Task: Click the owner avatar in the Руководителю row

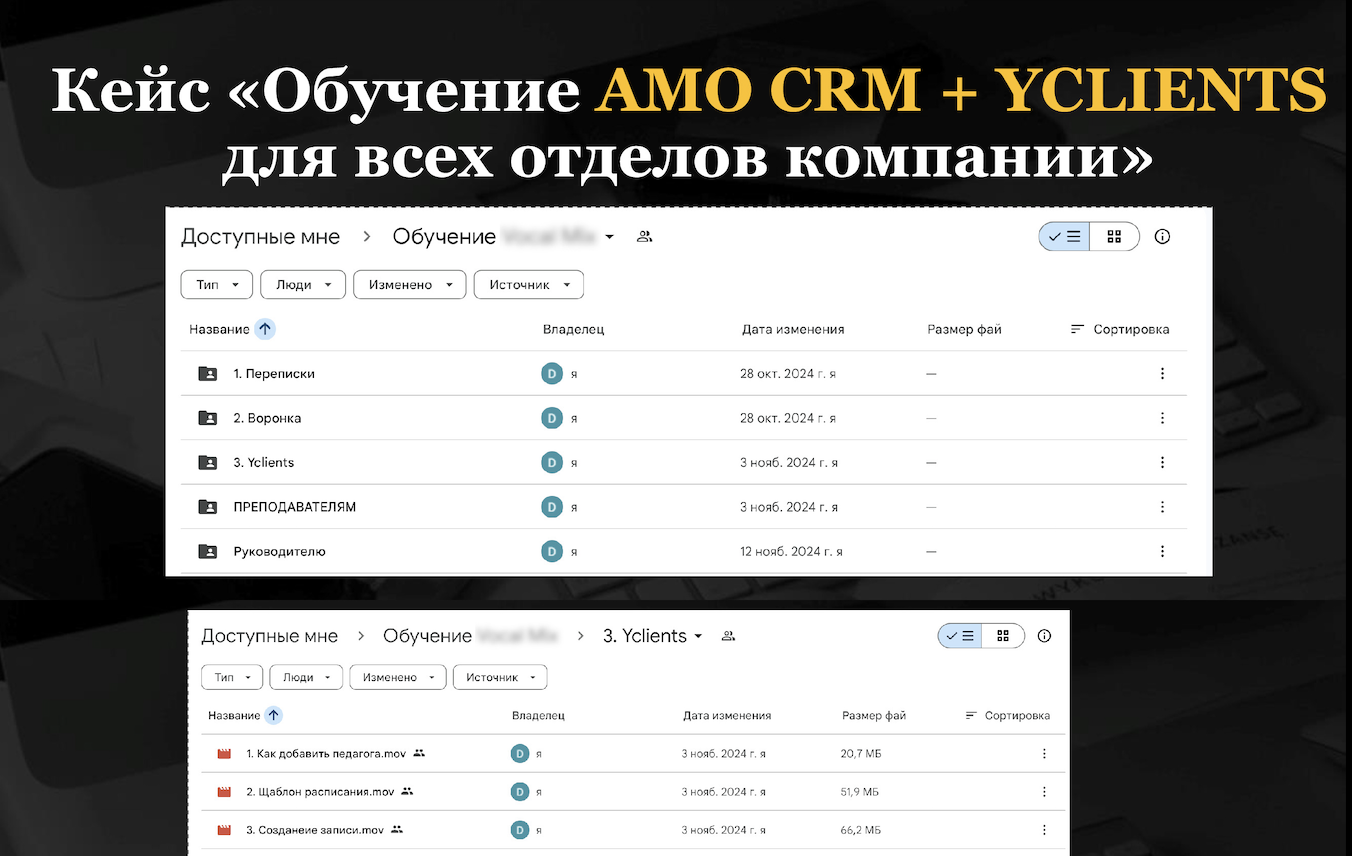Action: pos(552,551)
